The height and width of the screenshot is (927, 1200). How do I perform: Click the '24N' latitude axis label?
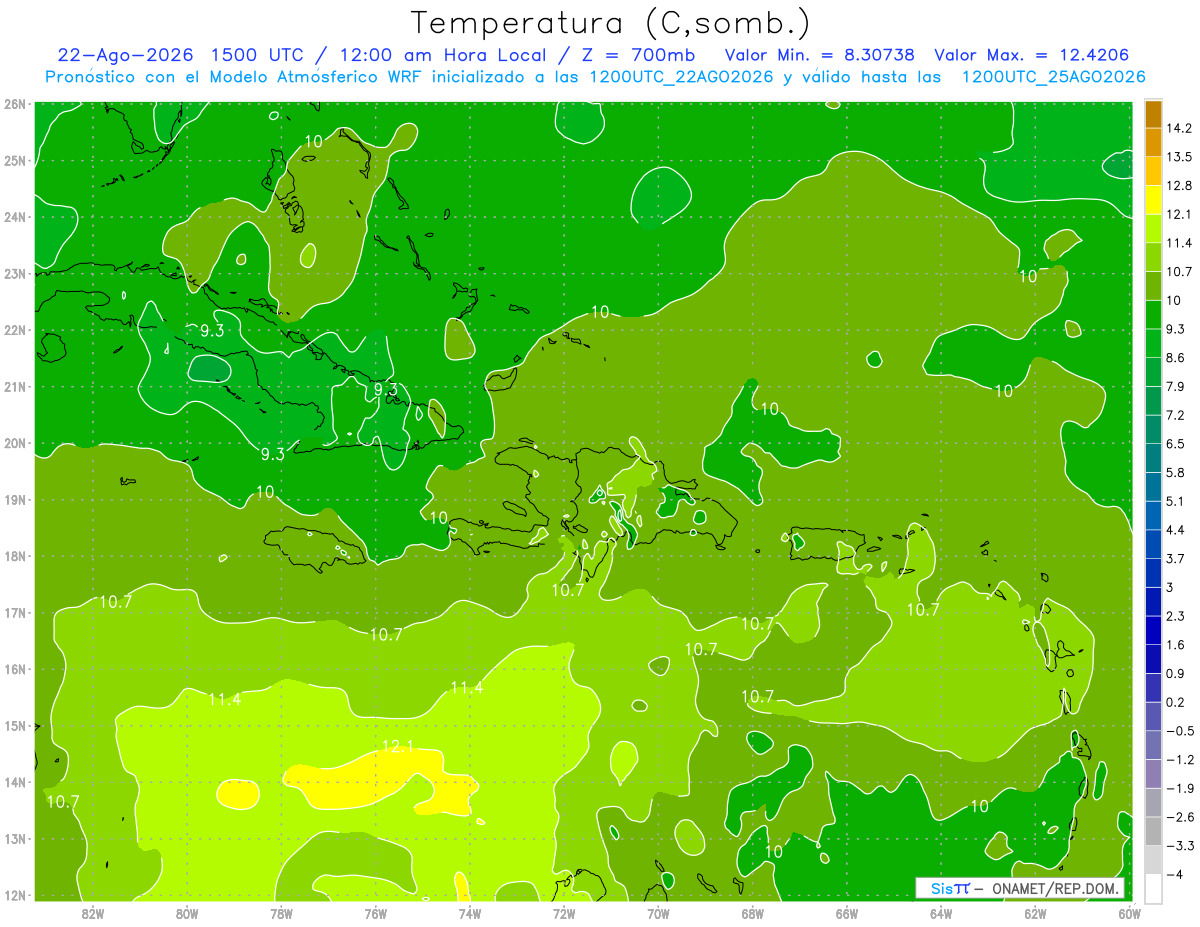pyautogui.click(x=14, y=217)
